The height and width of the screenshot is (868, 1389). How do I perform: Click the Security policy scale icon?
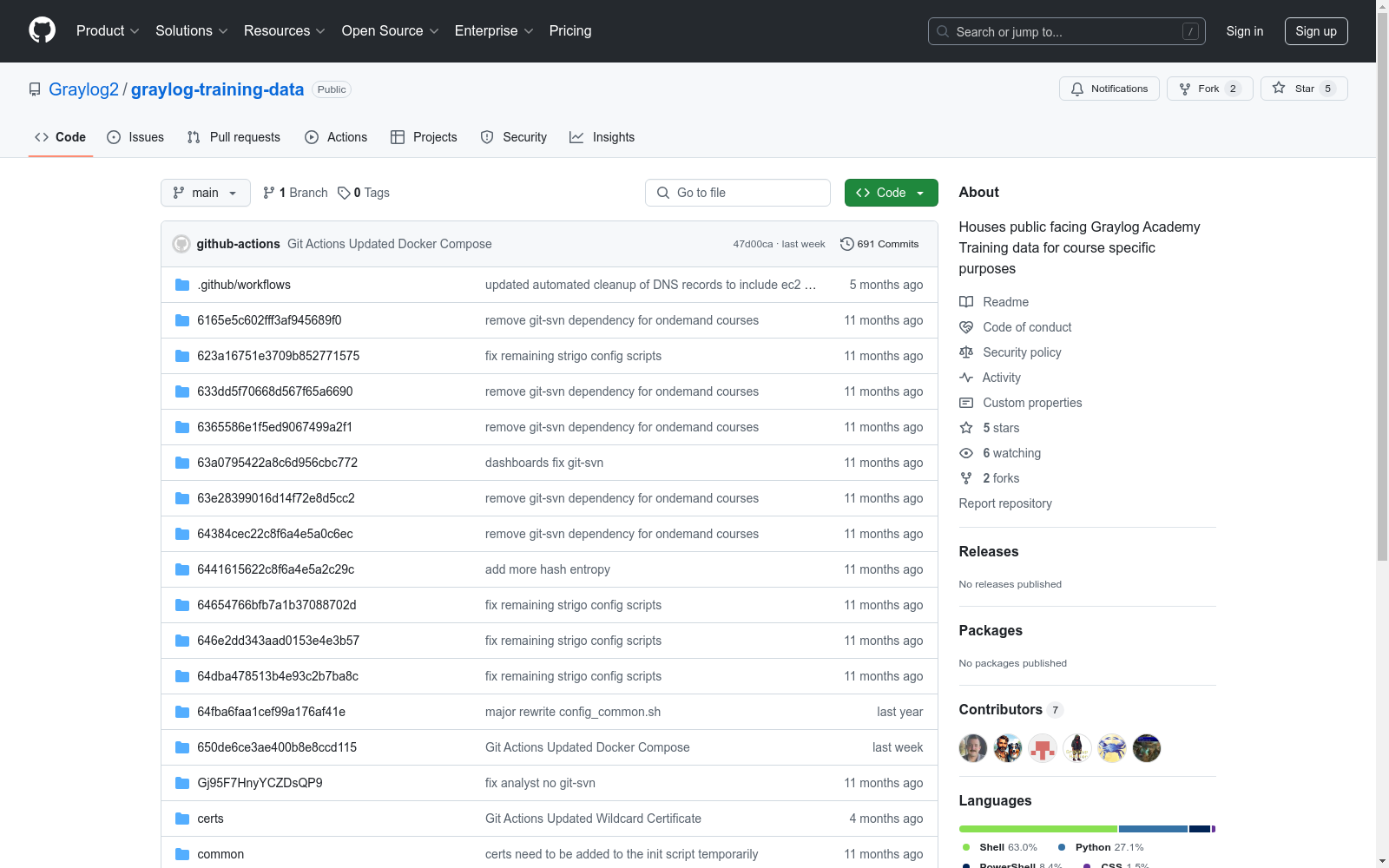point(966,352)
